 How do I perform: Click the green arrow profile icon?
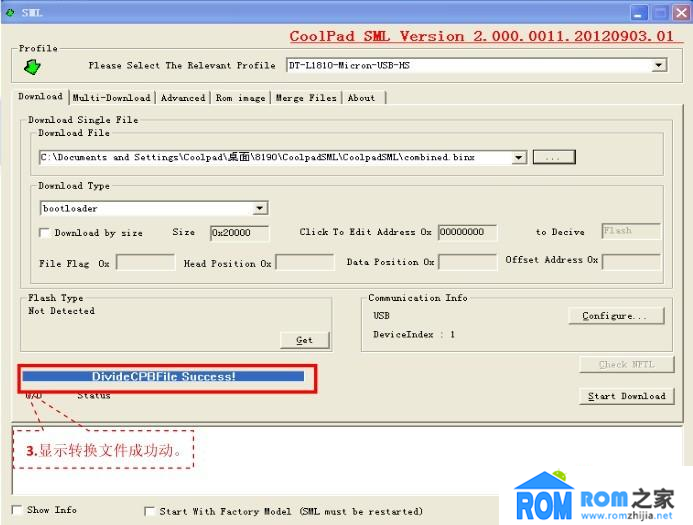pos(32,67)
